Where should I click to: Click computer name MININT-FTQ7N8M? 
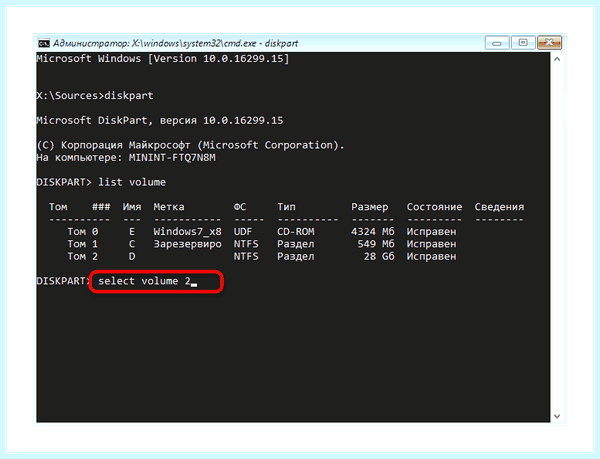pos(172,158)
